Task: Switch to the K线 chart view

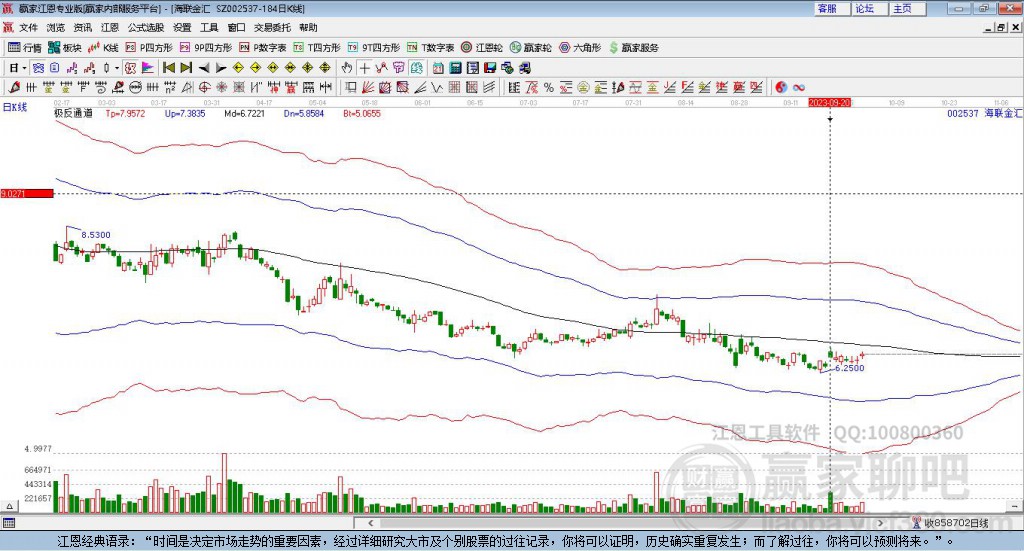Action: coord(103,48)
